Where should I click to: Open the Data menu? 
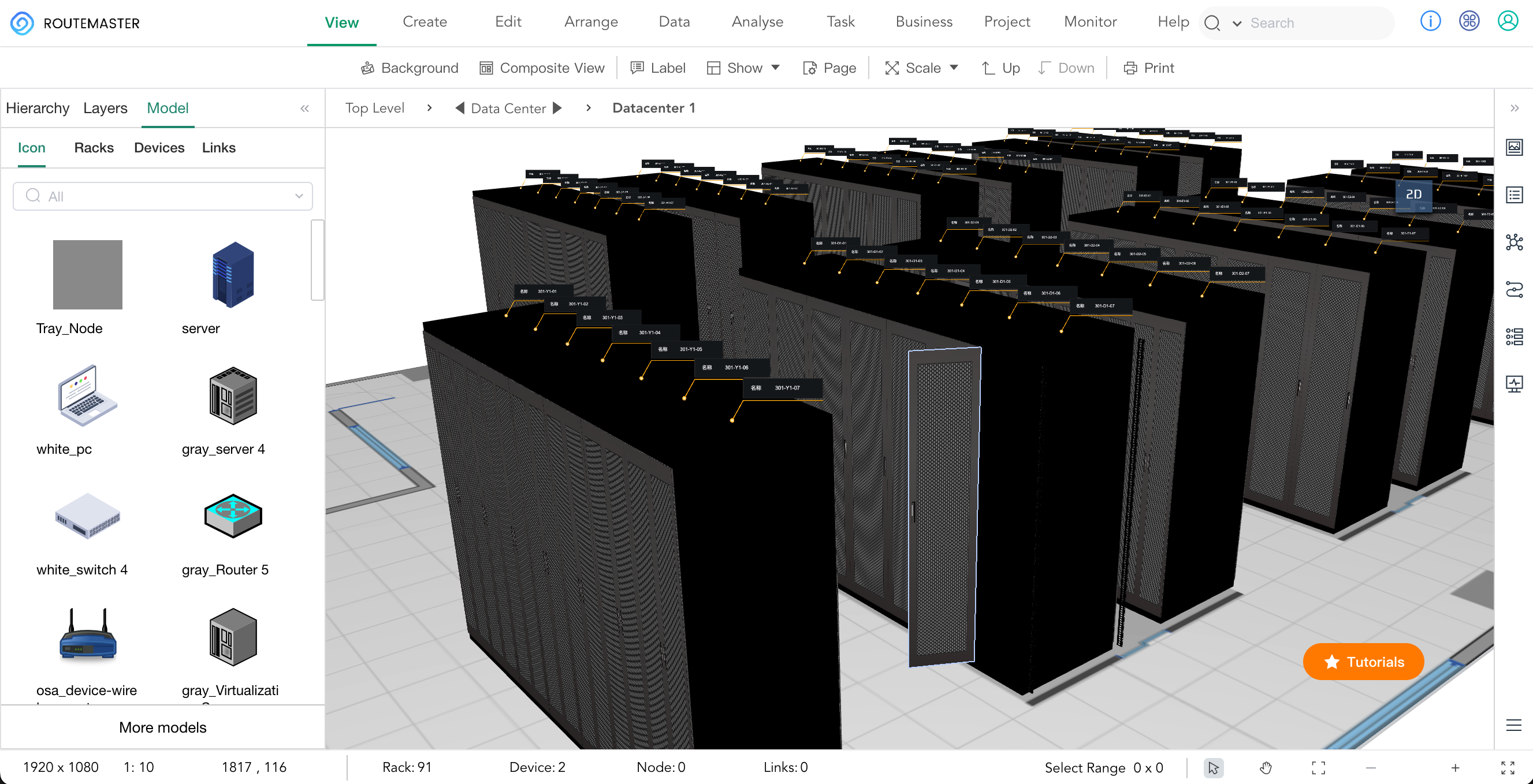[674, 22]
